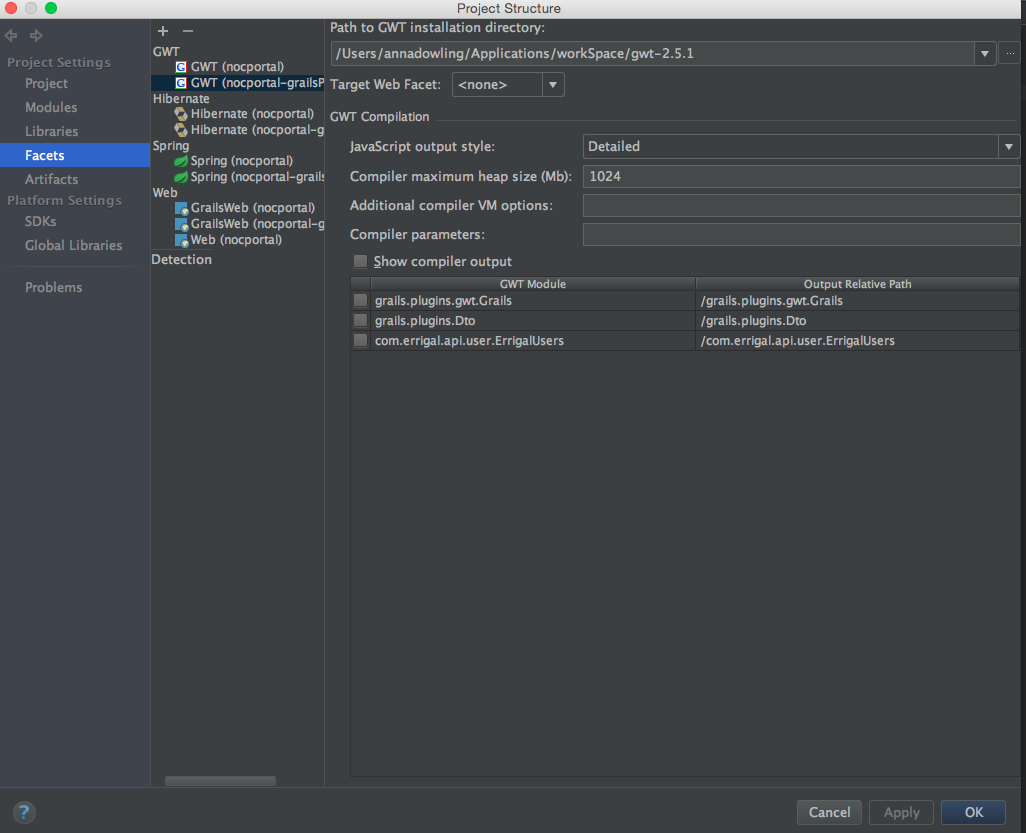Click the minus icon to remove facet
Image resolution: width=1026 pixels, height=833 pixels.
[187, 31]
